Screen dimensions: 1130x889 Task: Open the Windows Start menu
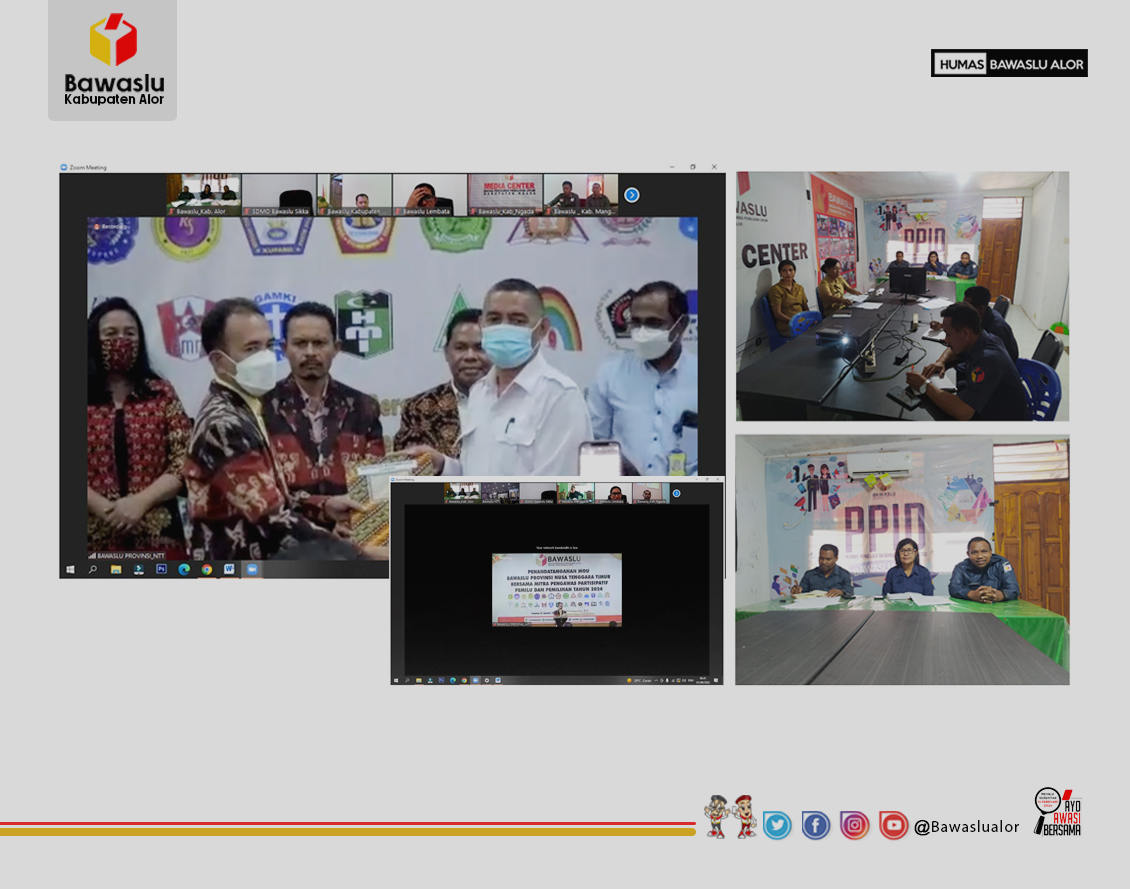(70, 569)
